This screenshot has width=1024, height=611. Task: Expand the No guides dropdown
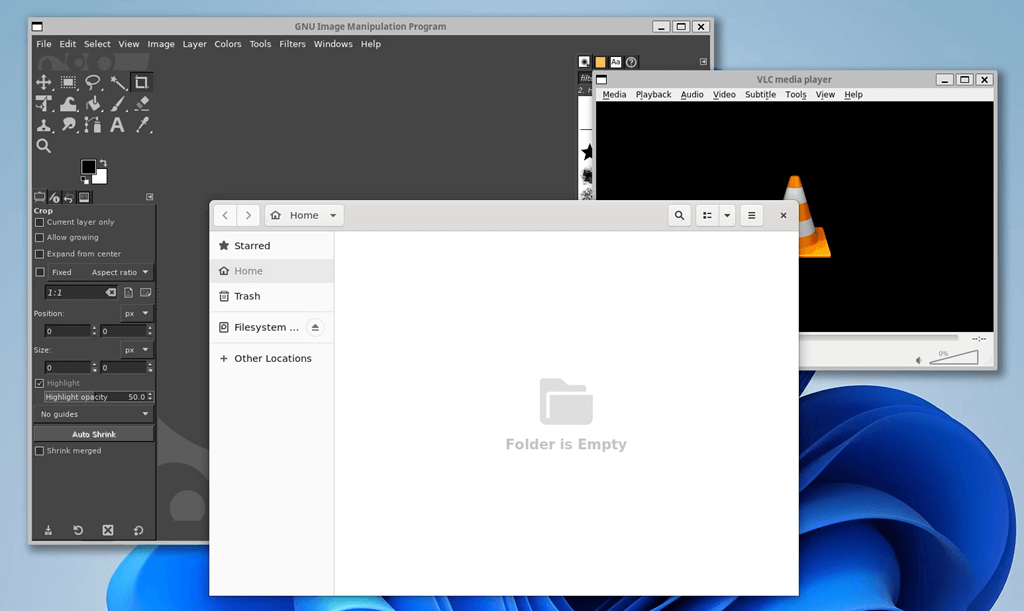tap(94, 414)
